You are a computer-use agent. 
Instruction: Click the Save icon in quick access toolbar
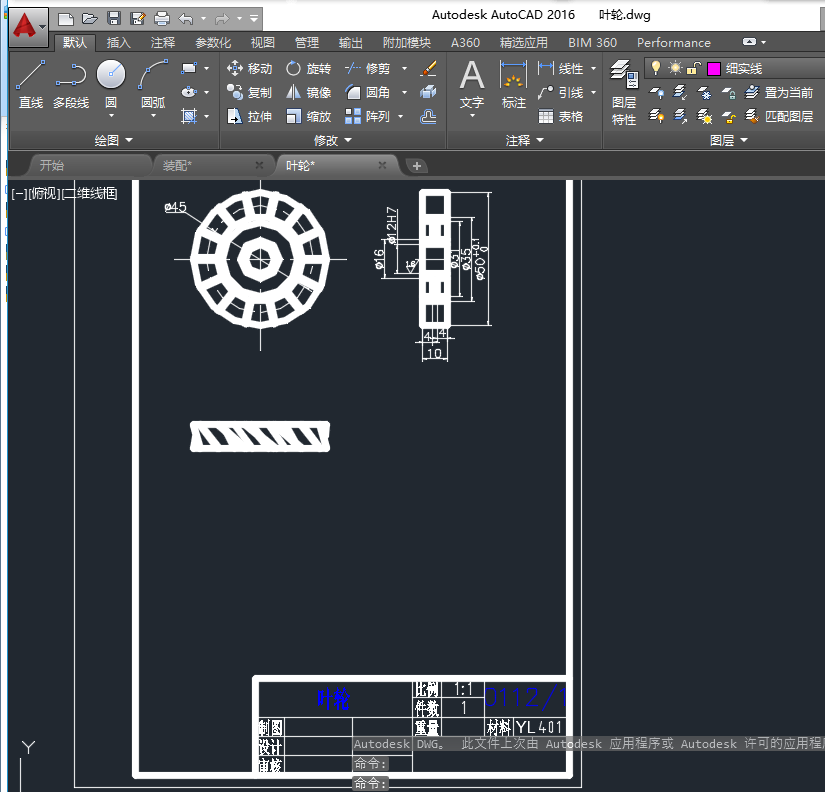[x=114, y=18]
